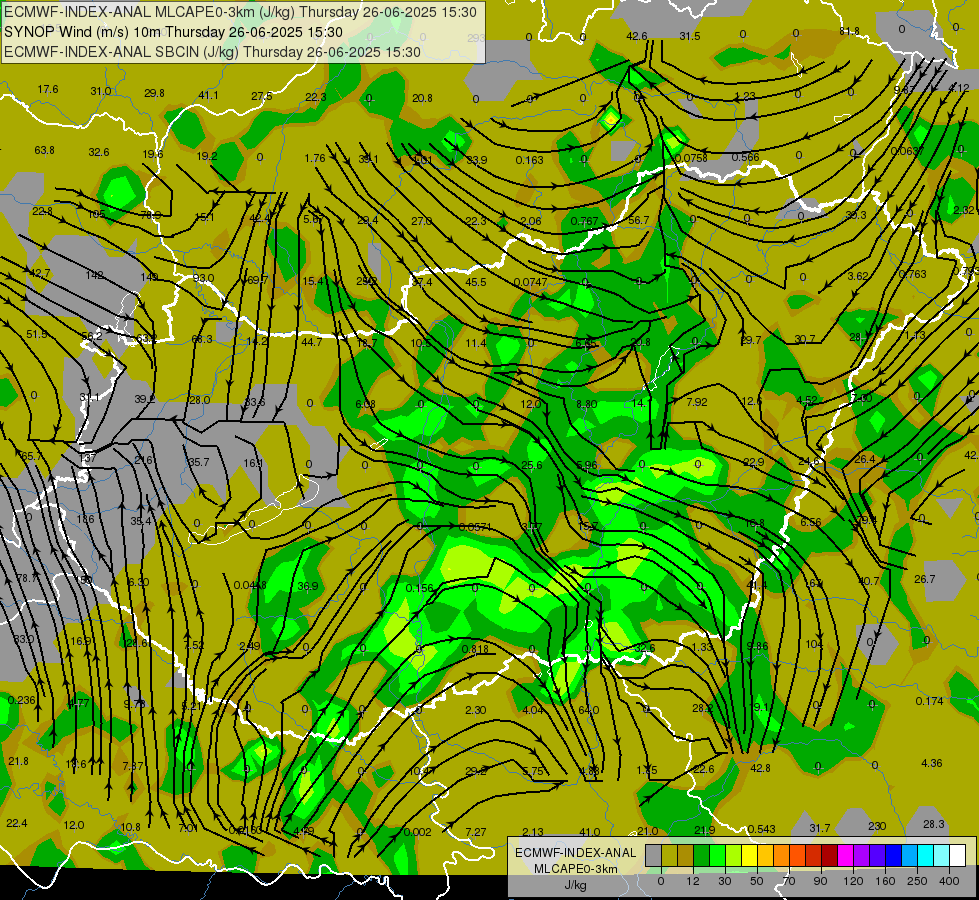Select legend scale label 160
The width and height of the screenshot is (979, 900).
885,881
